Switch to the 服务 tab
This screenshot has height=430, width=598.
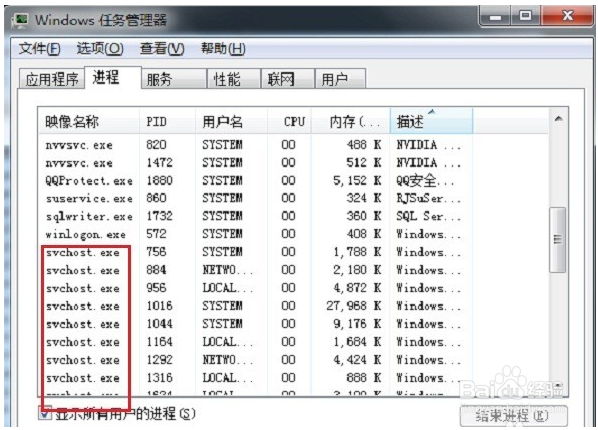click(174, 79)
